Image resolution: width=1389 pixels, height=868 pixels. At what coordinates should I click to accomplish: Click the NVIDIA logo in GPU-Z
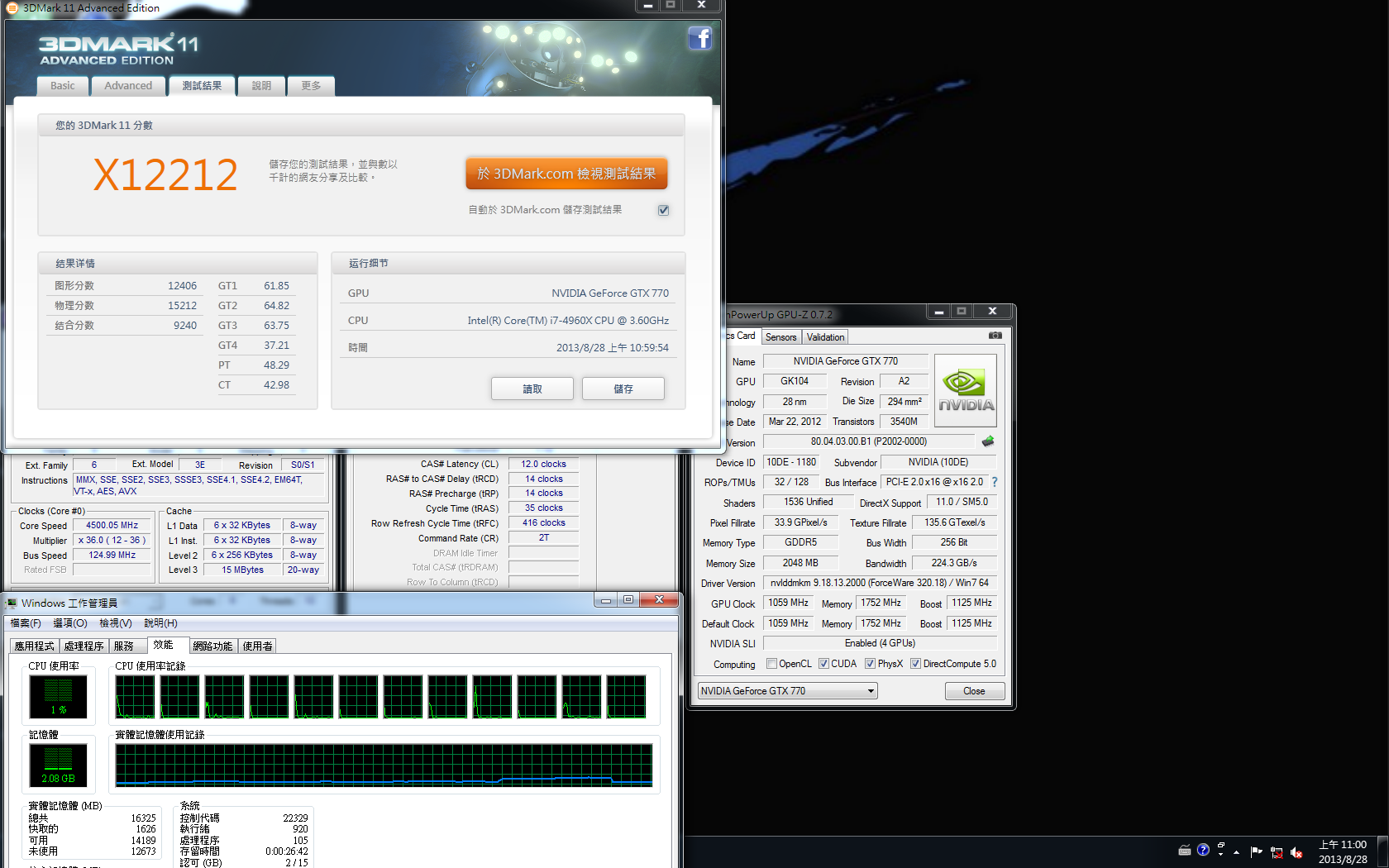(x=966, y=390)
